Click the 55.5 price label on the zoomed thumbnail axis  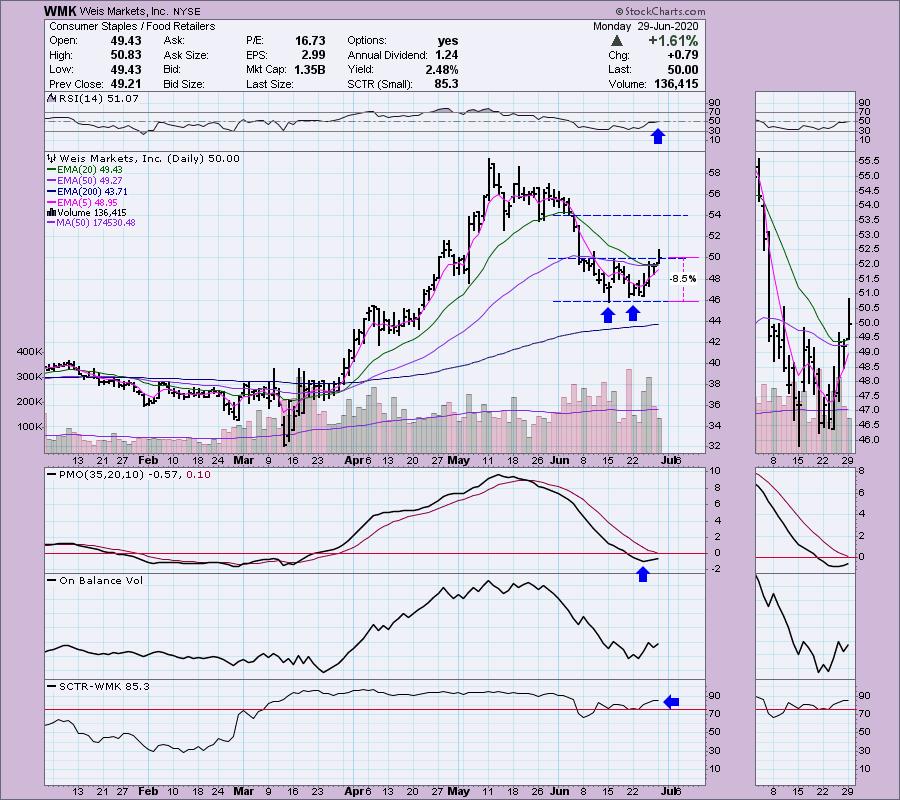[x=868, y=161]
